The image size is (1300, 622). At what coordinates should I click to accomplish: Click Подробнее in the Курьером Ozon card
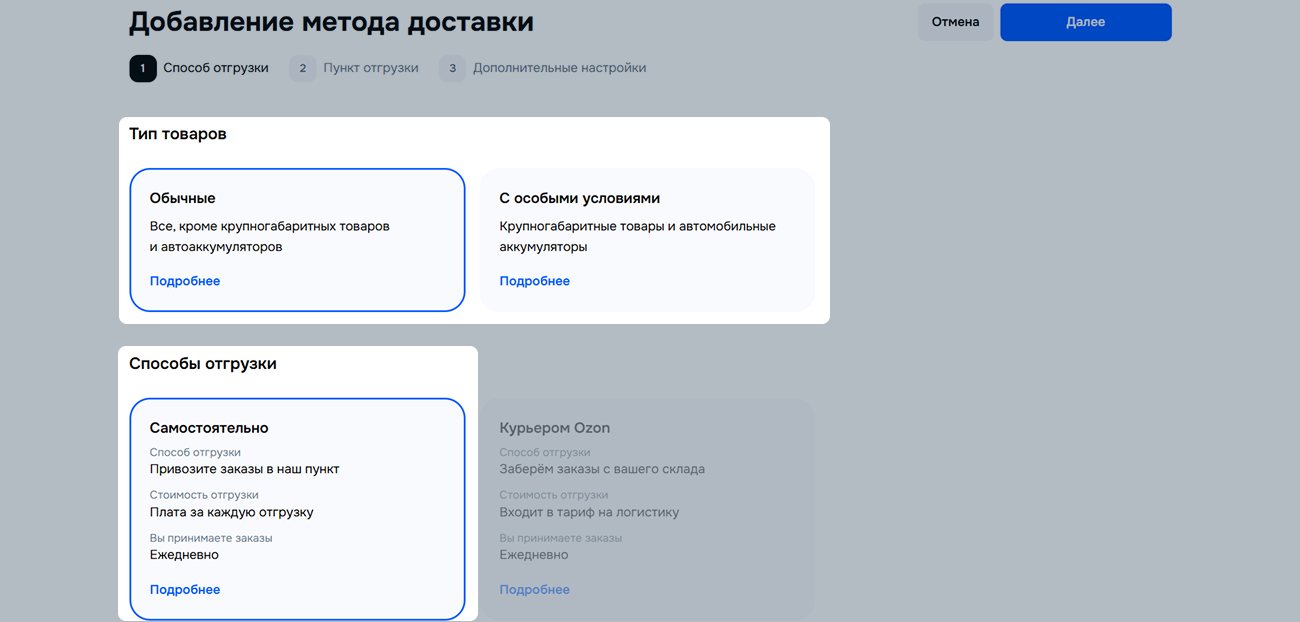[535, 590]
